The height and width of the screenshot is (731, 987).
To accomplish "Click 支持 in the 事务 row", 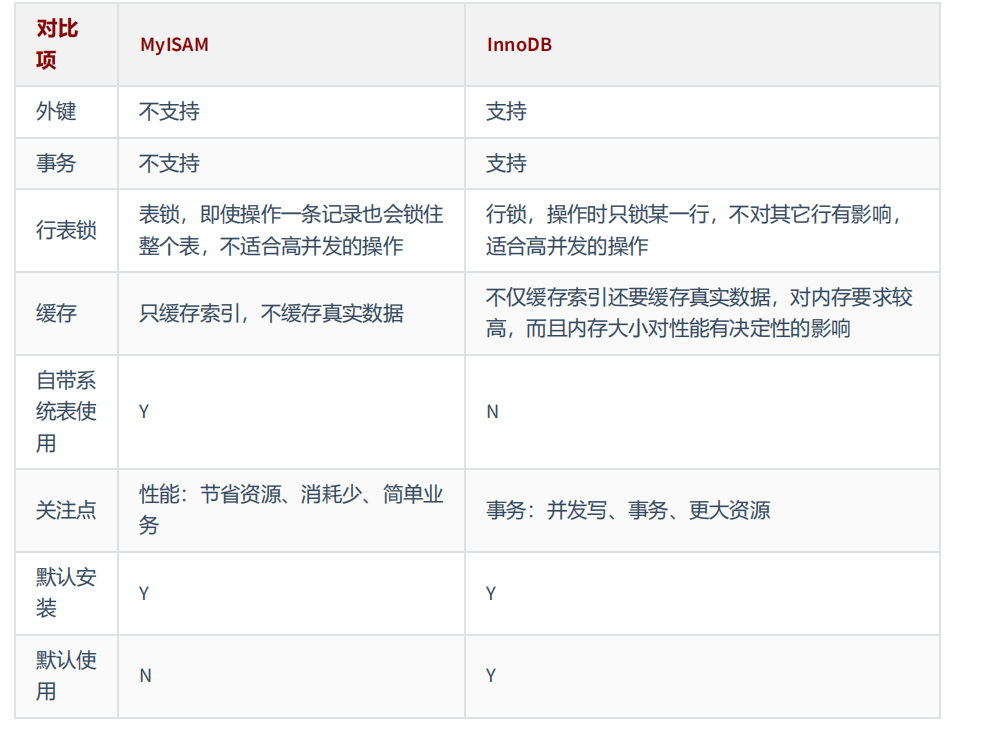I will coord(506,163).
